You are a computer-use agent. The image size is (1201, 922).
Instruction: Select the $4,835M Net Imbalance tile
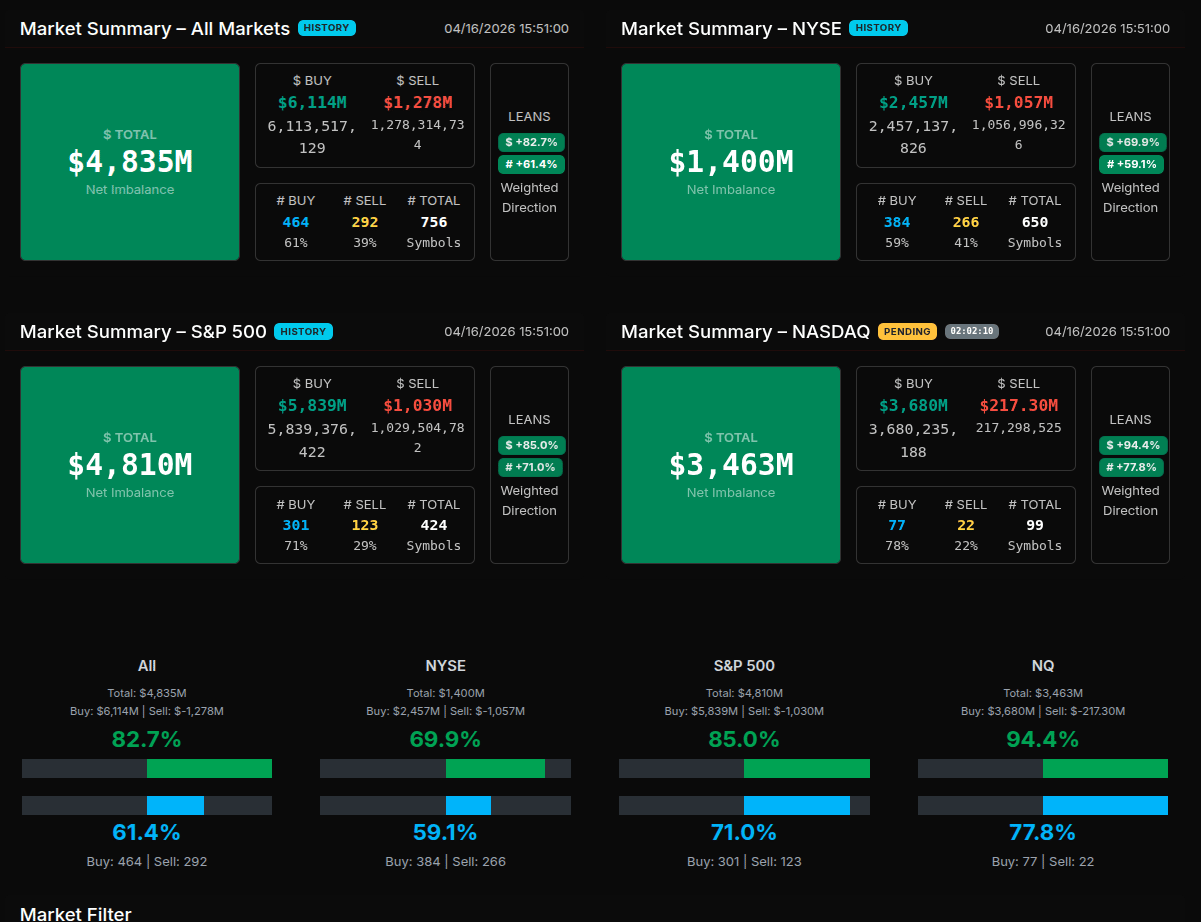(x=130, y=162)
